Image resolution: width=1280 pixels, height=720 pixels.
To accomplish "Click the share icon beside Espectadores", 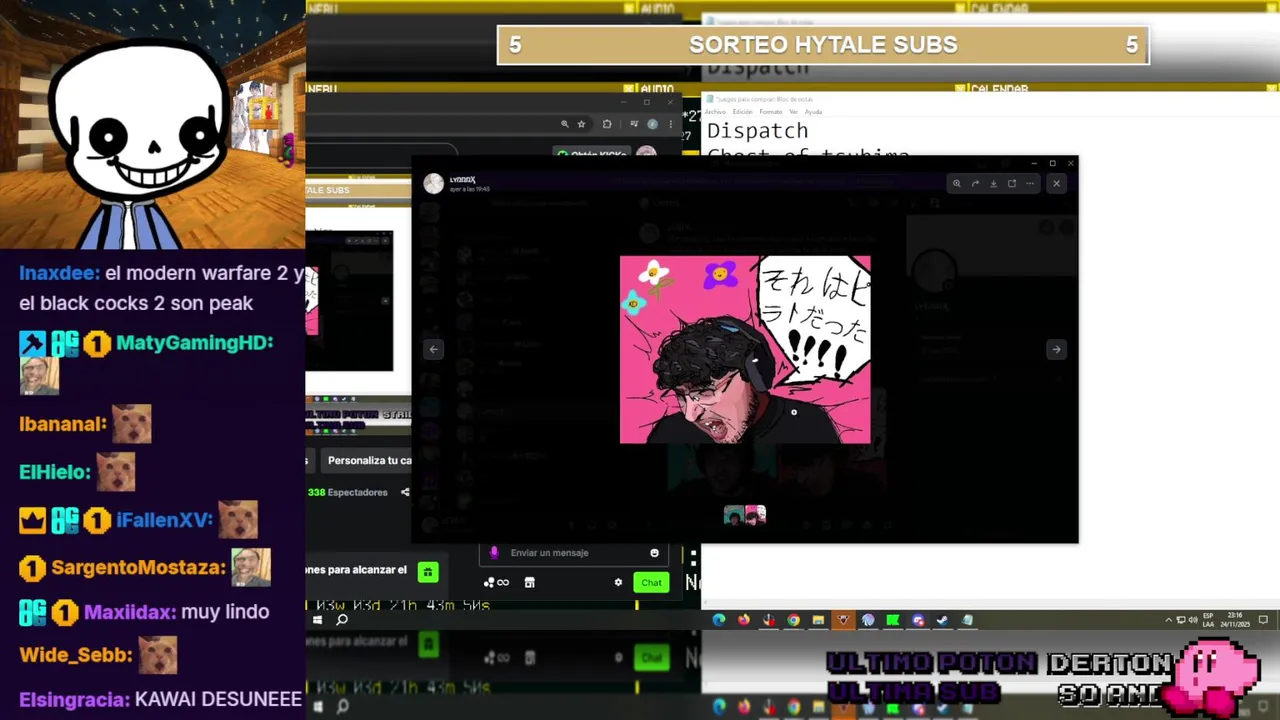I will coord(405,492).
